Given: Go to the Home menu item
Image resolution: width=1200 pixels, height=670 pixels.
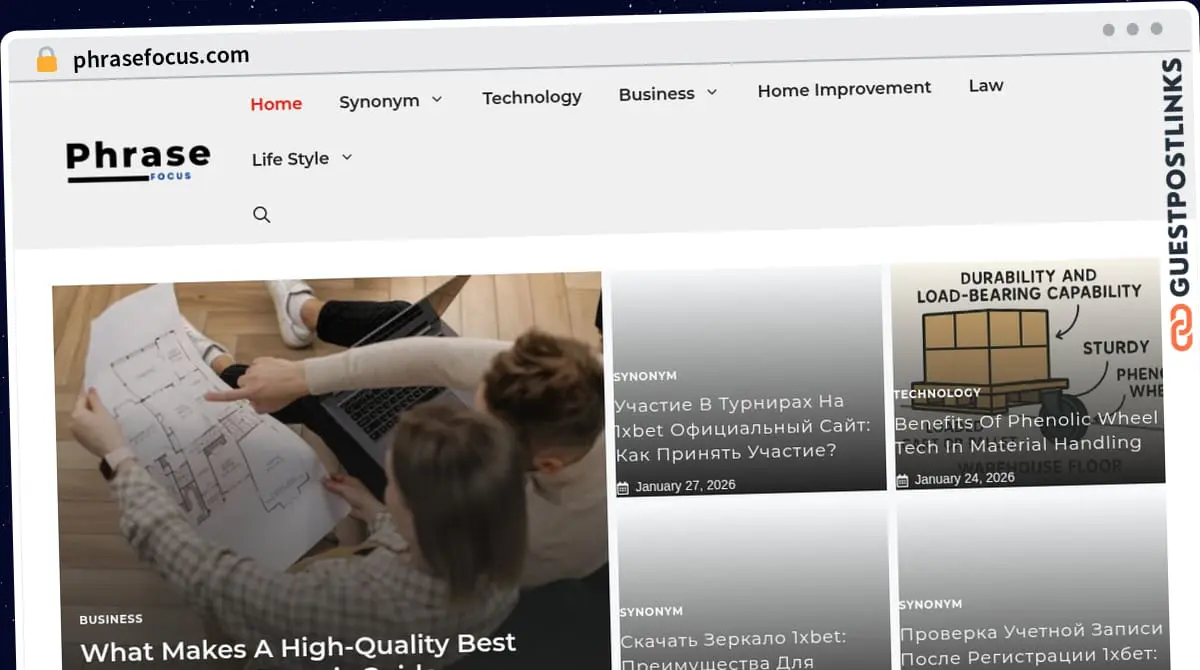Looking at the screenshot, I should (276, 103).
